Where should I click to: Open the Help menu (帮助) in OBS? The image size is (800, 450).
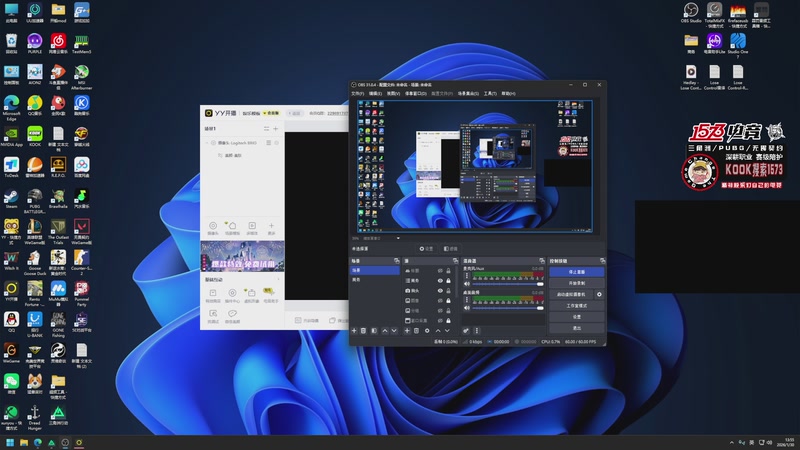(508, 93)
